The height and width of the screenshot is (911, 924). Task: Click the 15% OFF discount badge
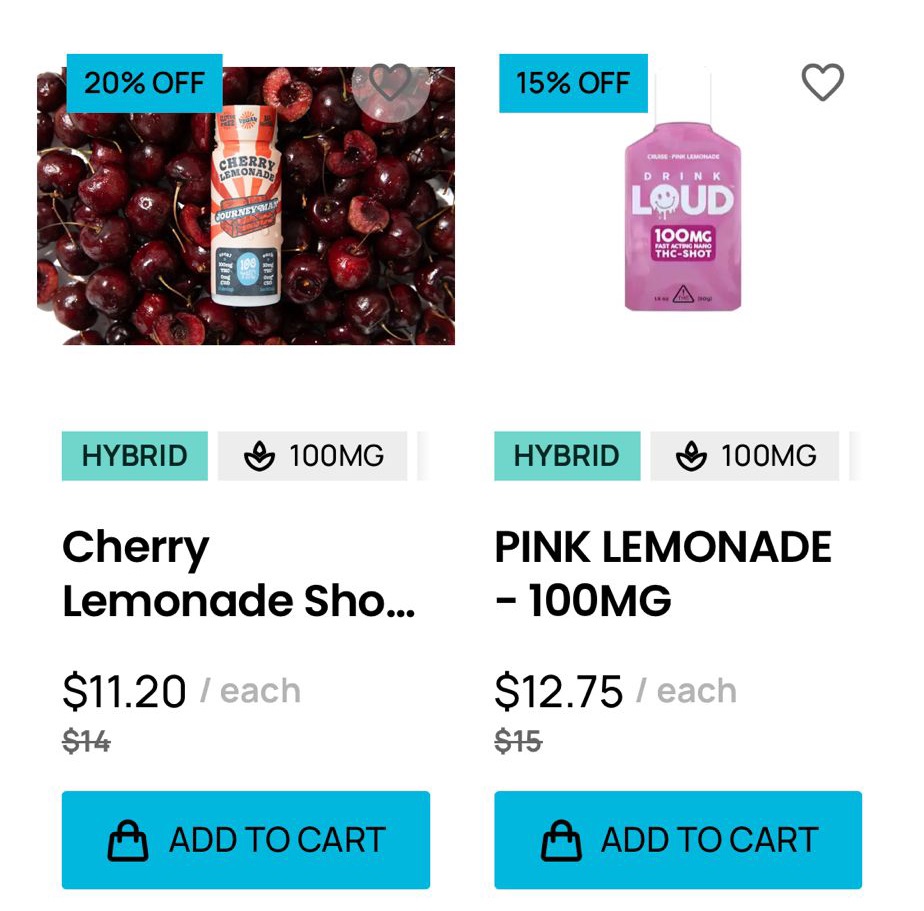click(573, 83)
